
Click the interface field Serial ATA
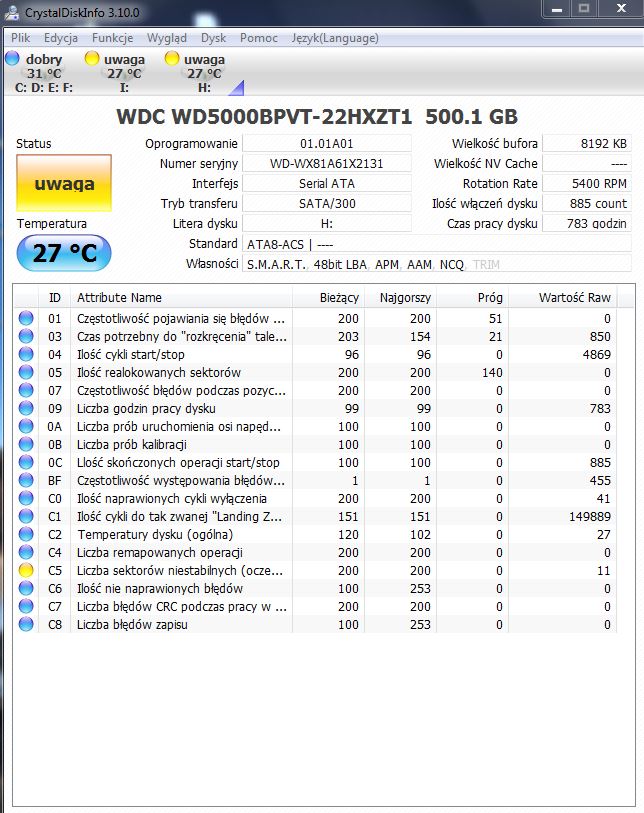[327, 184]
